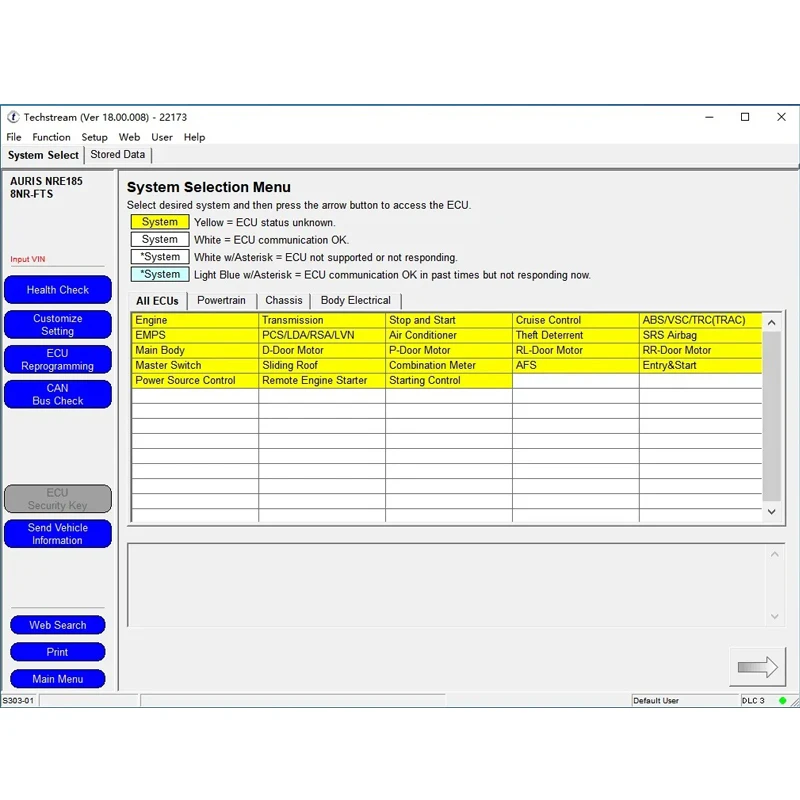Select Main Body system

click(195, 351)
